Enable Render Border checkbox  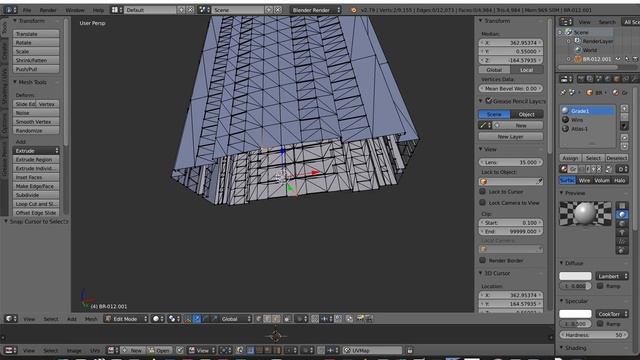click(x=482, y=260)
